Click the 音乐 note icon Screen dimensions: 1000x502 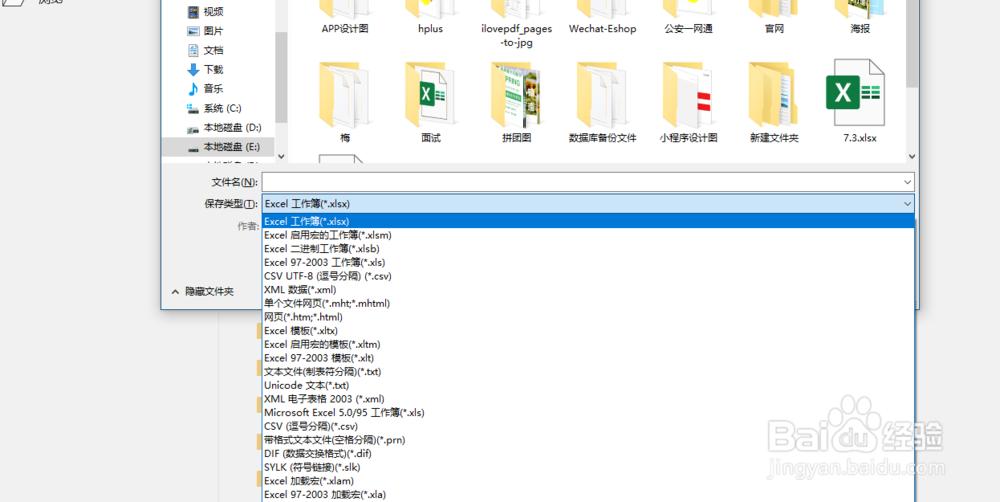pos(193,89)
